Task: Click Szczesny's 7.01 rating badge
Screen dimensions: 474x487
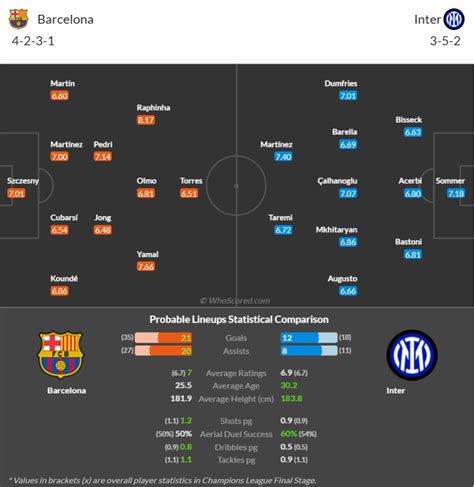Action: (16, 193)
